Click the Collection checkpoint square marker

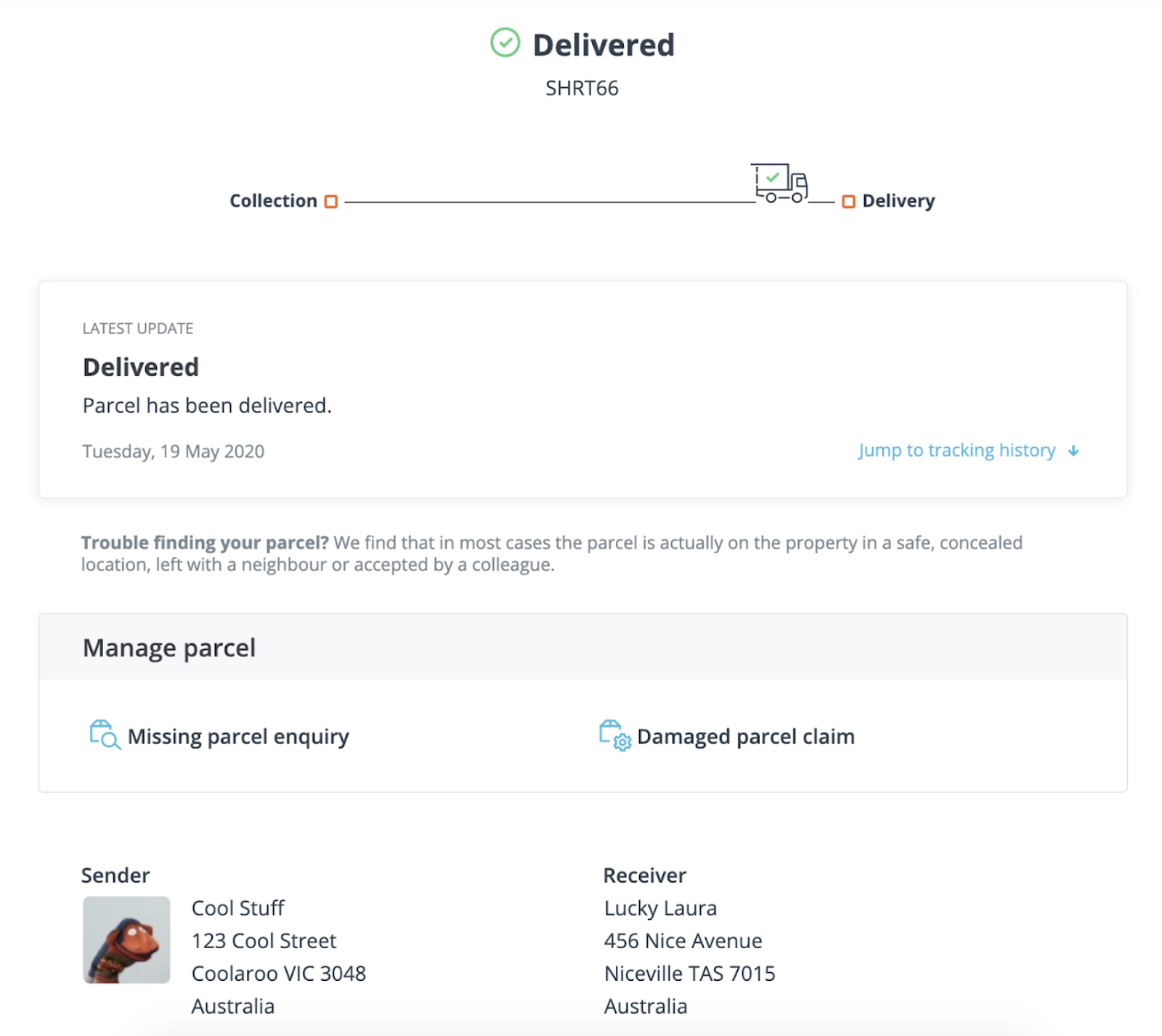pyautogui.click(x=331, y=201)
